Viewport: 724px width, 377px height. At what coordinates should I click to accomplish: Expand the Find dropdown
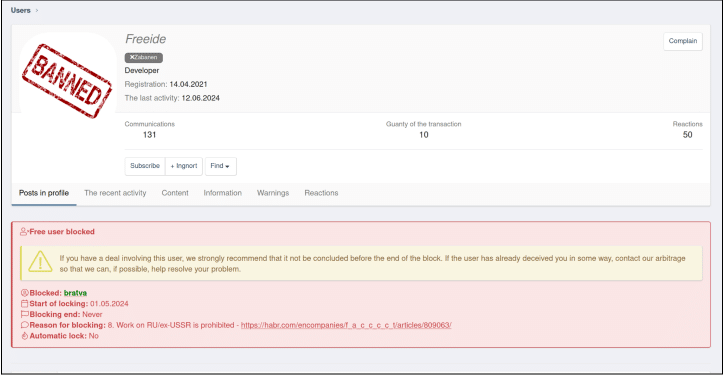click(220, 166)
